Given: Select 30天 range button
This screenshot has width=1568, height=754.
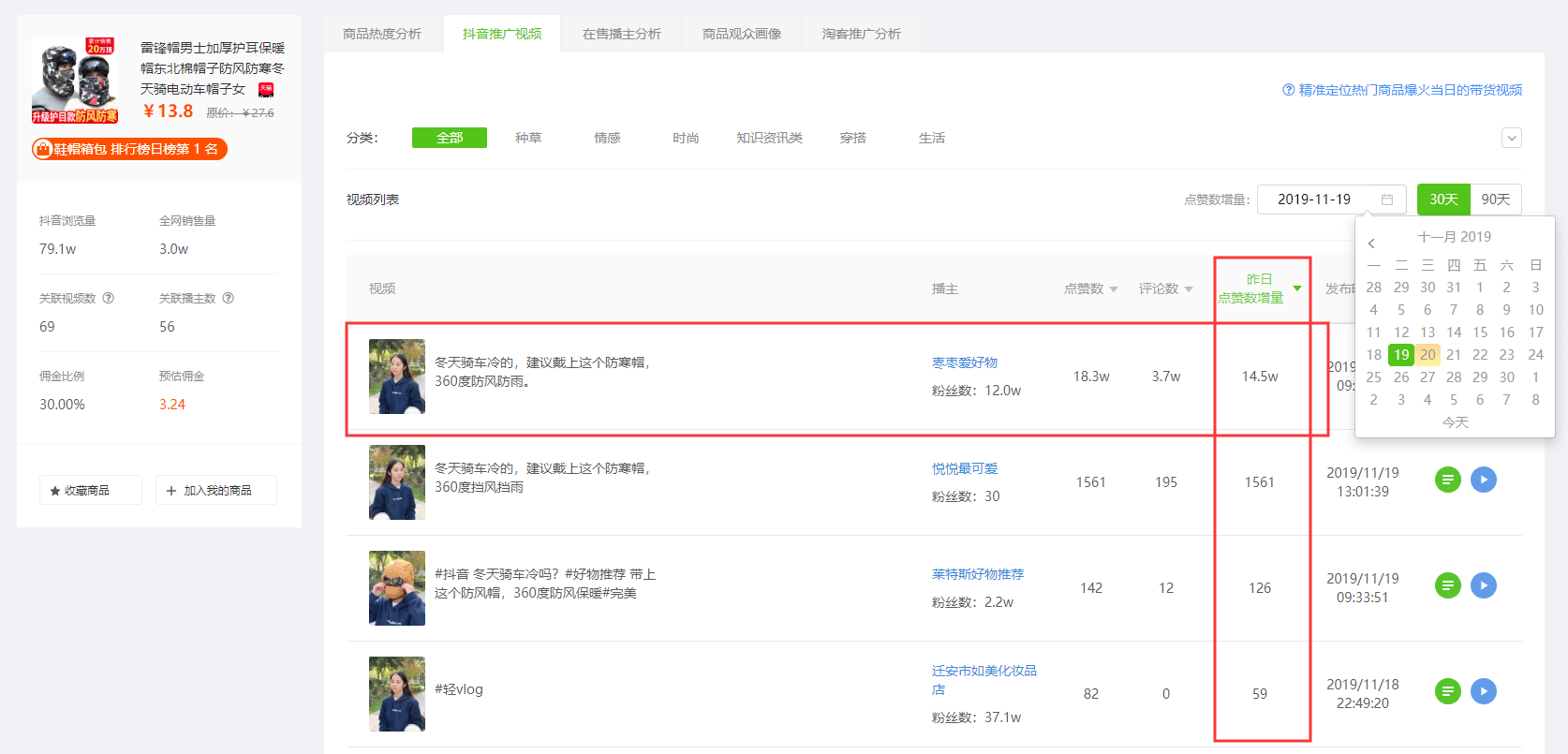Looking at the screenshot, I should point(1443,200).
